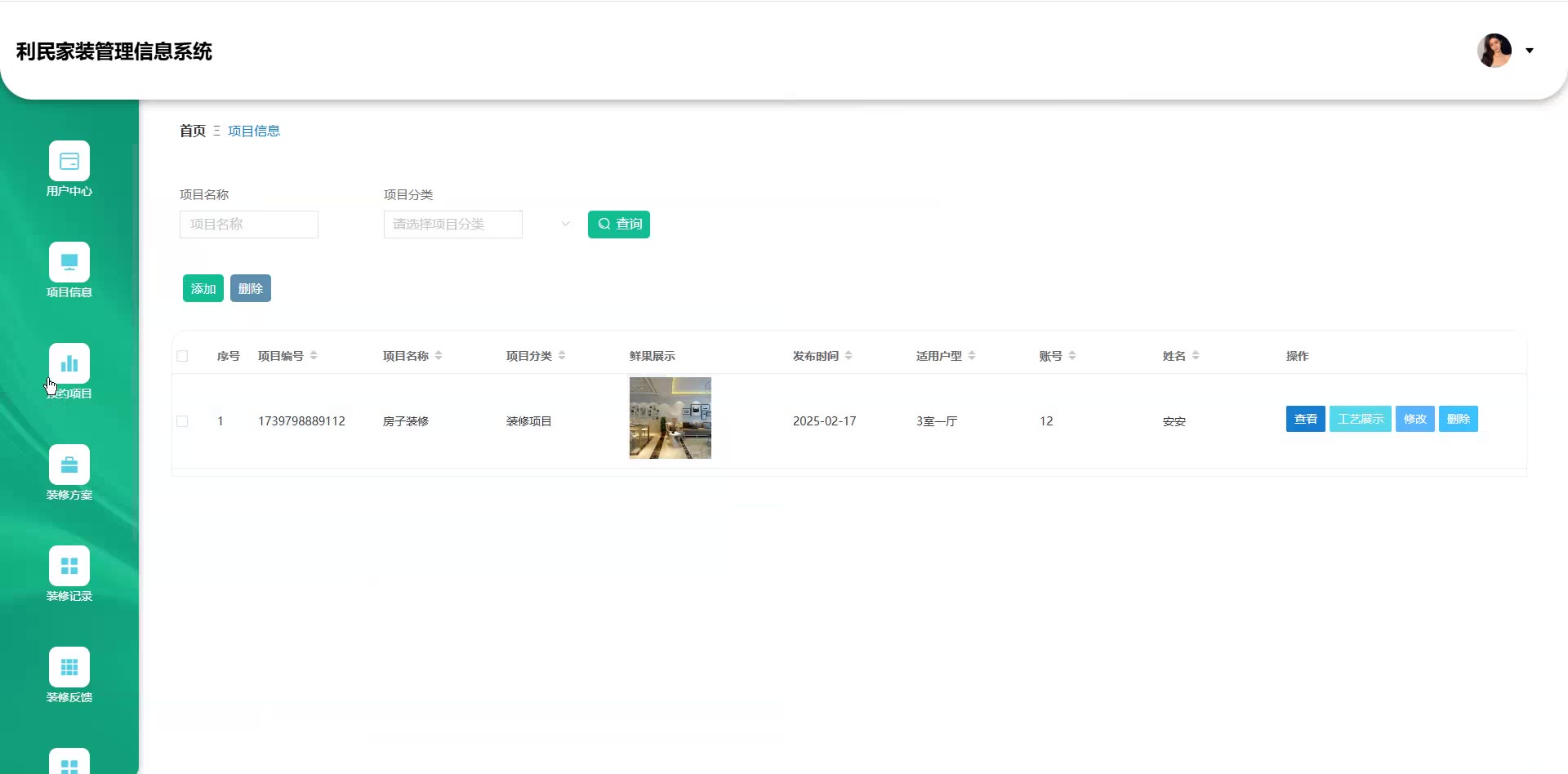
Task: Click the green 添加 button
Action: point(203,288)
